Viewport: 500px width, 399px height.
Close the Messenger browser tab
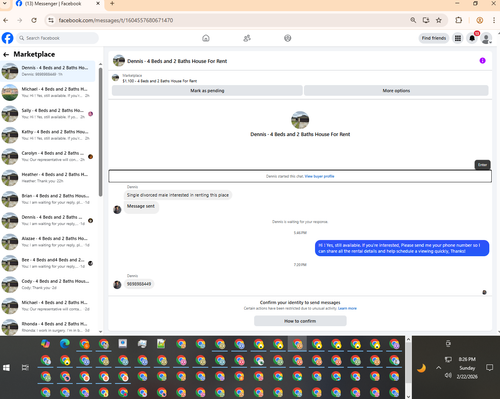click(x=98, y=4)
